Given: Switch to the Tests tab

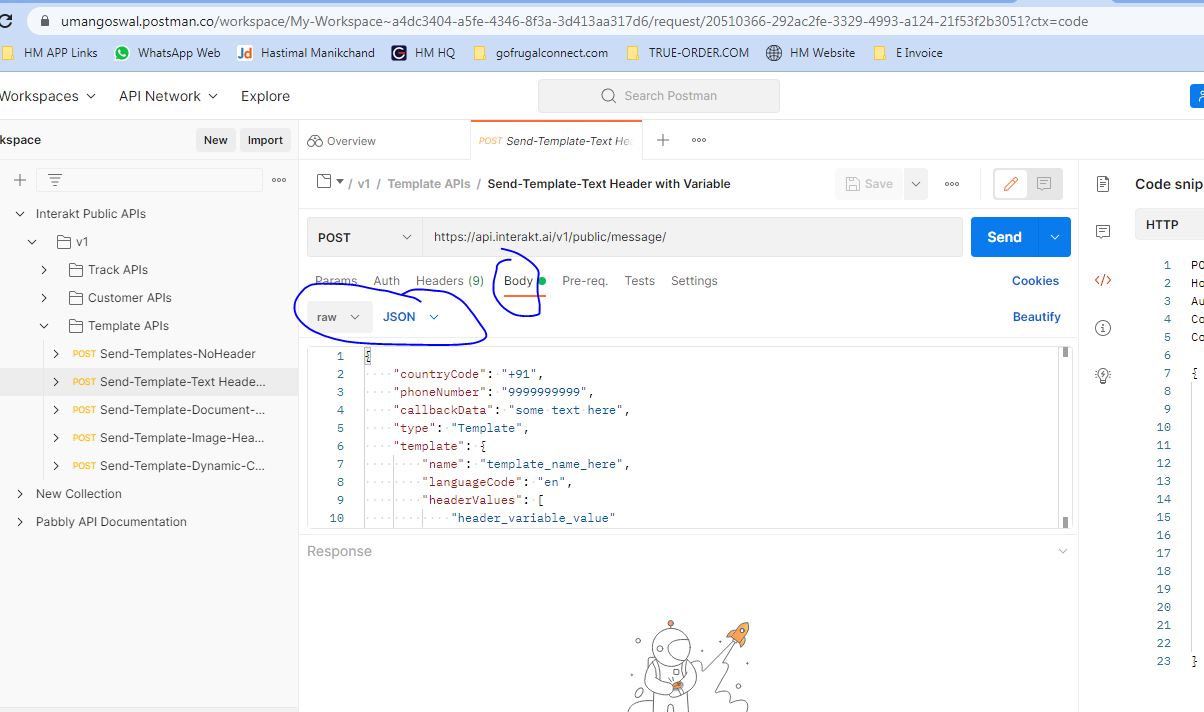Looking at the screenshot, I should [640, 281].
